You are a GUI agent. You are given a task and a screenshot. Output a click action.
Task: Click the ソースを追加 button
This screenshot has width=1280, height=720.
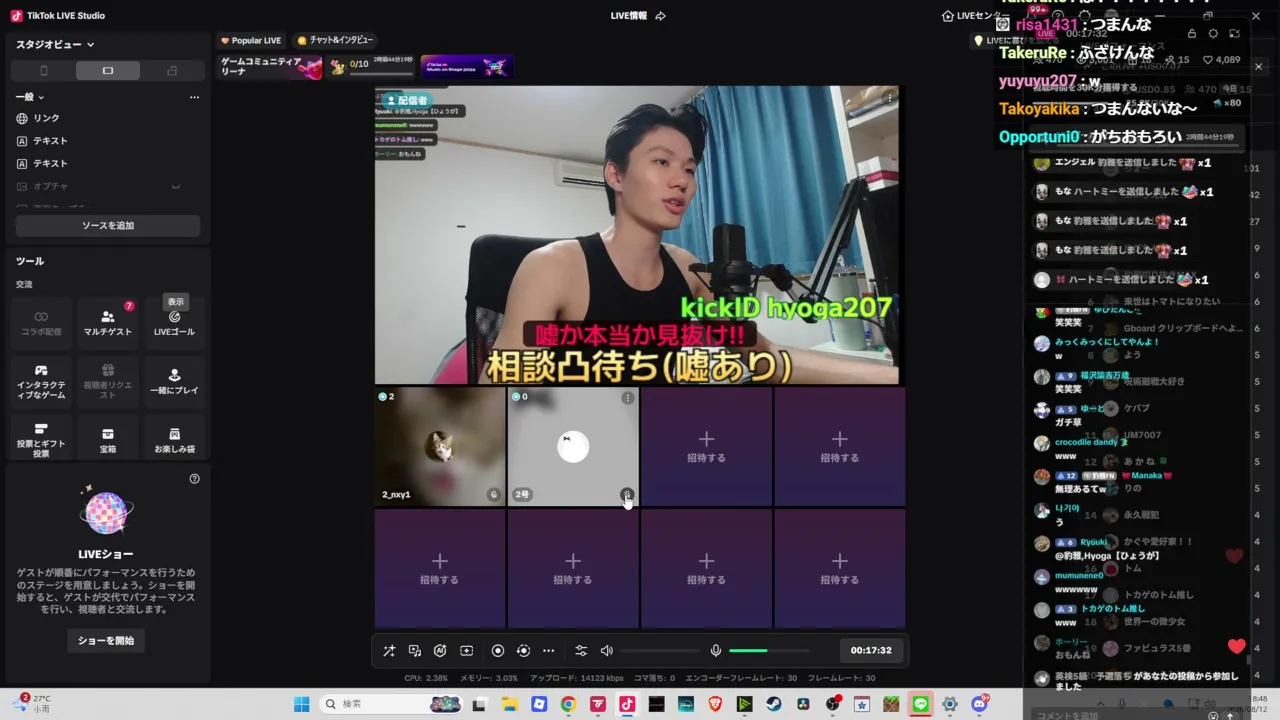[x=108, y=226]
